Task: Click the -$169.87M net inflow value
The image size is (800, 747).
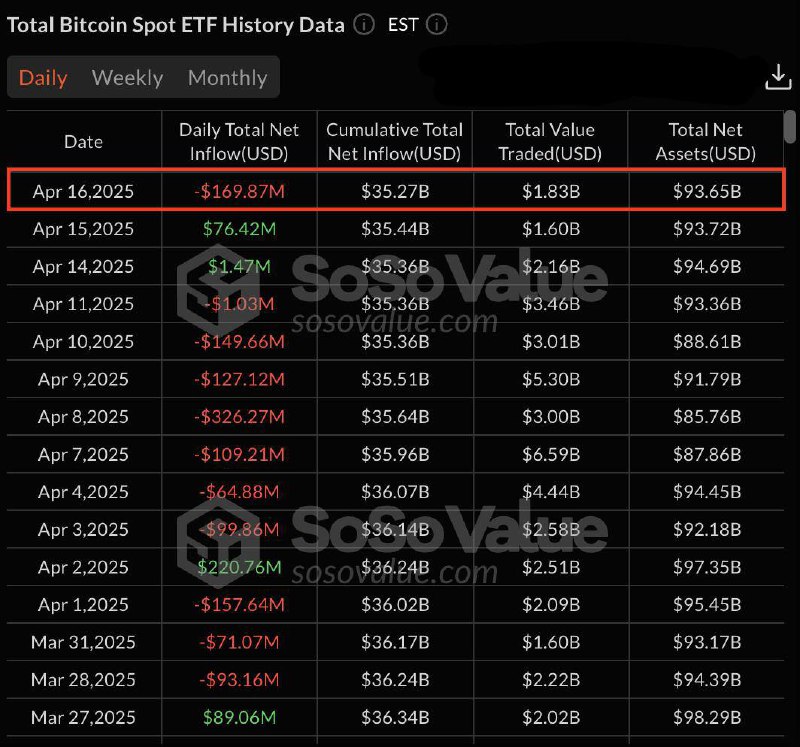Action: pyautogui.click(x=239, y=191)
